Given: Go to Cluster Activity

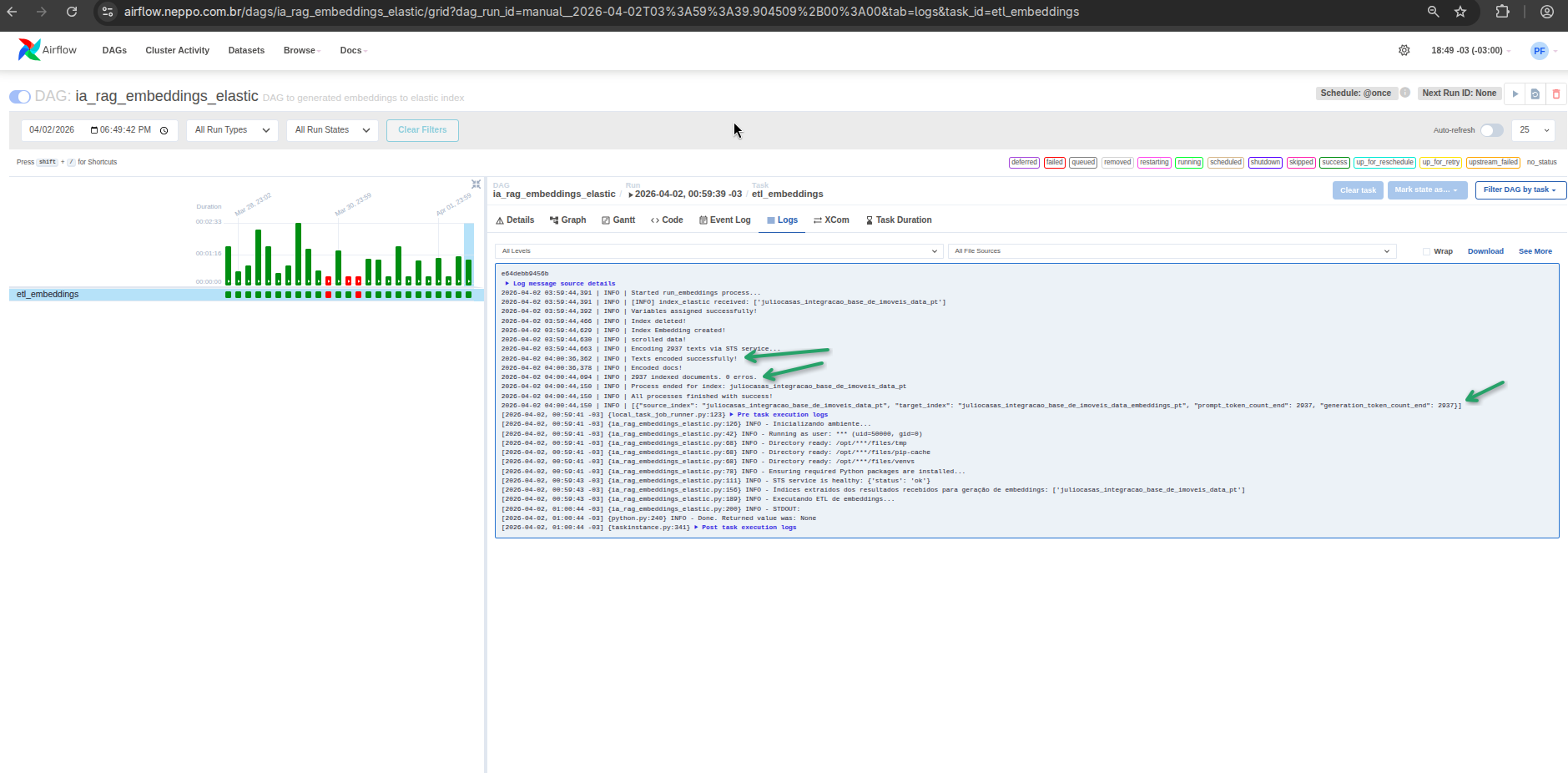Looking at the screenshot, I should (177, 51).
